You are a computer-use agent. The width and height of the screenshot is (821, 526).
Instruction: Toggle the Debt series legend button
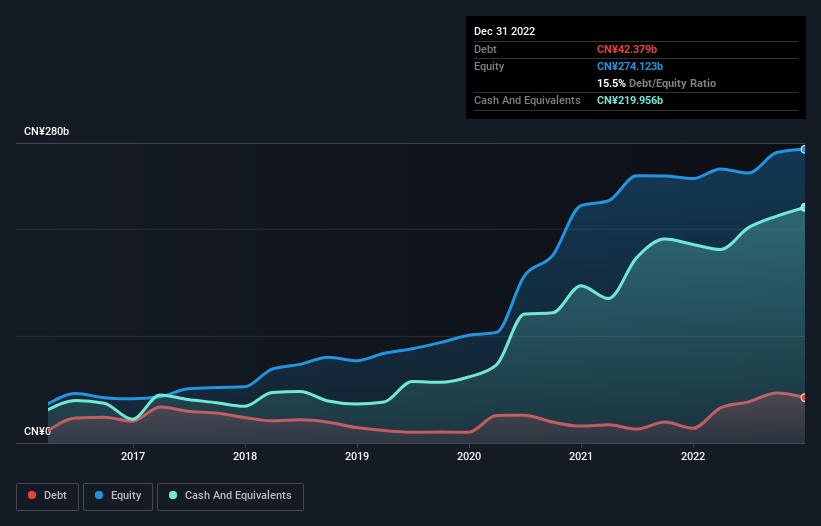click(48, 496)
